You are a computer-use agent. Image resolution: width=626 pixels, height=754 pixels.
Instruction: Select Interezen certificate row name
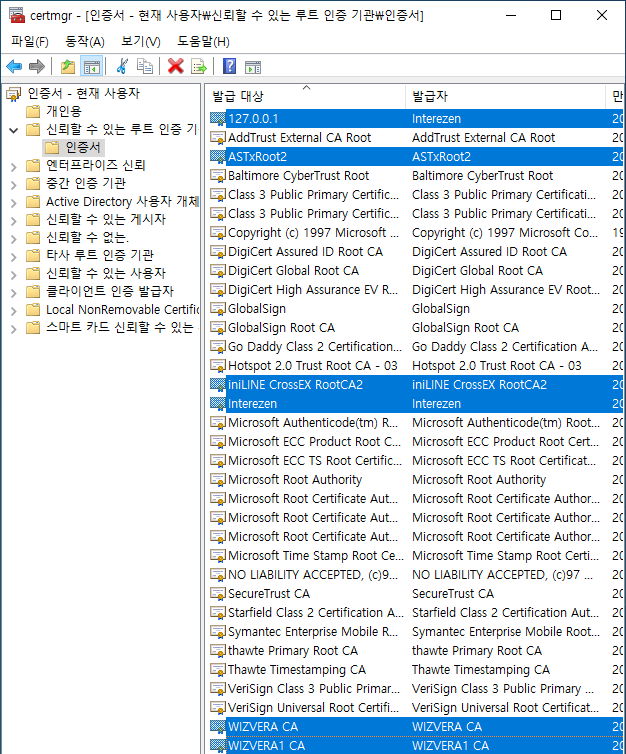tap(252, 403)
